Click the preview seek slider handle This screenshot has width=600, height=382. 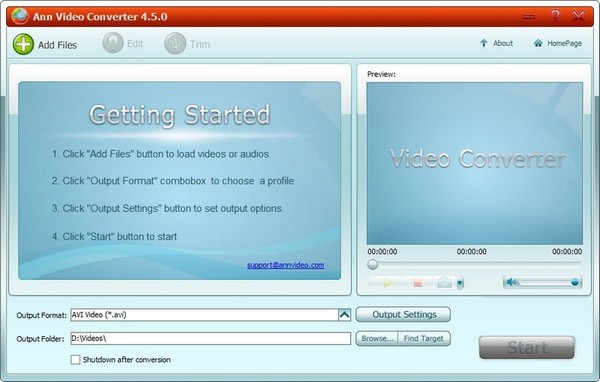pos(372,264)
